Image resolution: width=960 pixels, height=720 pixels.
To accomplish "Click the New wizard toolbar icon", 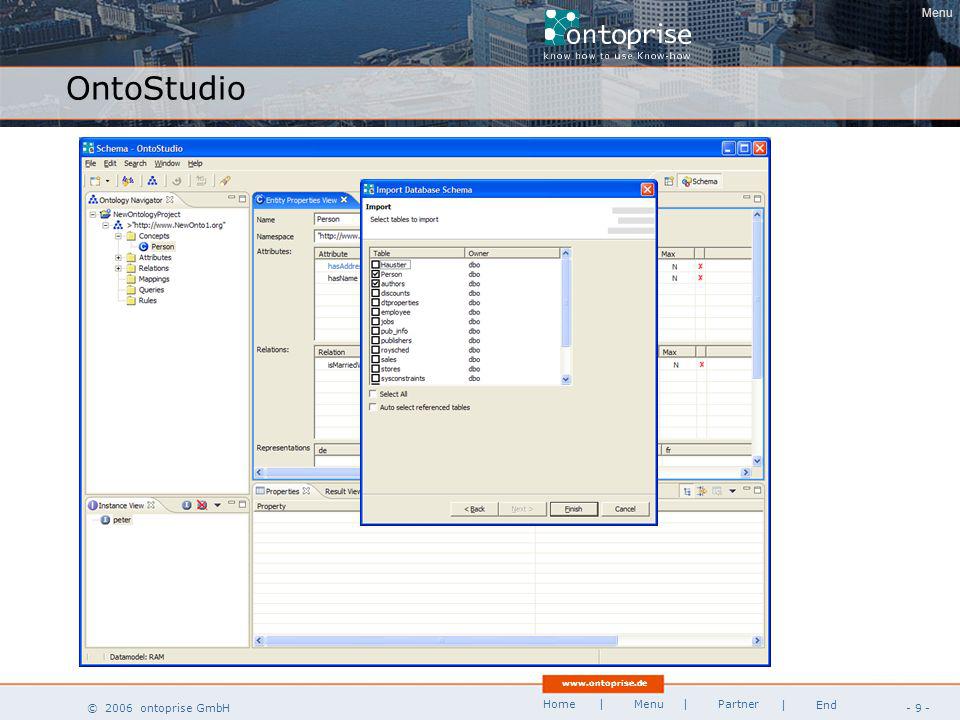I will [95, 181].
